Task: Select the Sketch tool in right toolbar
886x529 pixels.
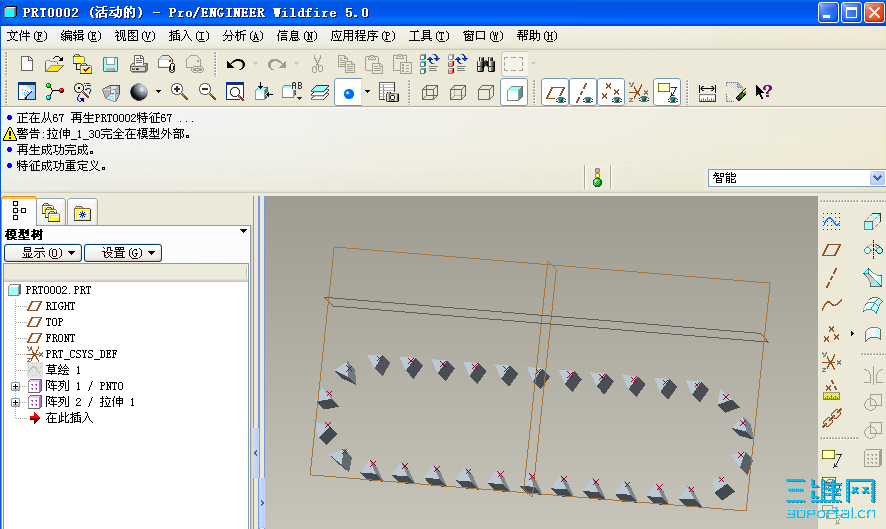Action: point(831,222)
